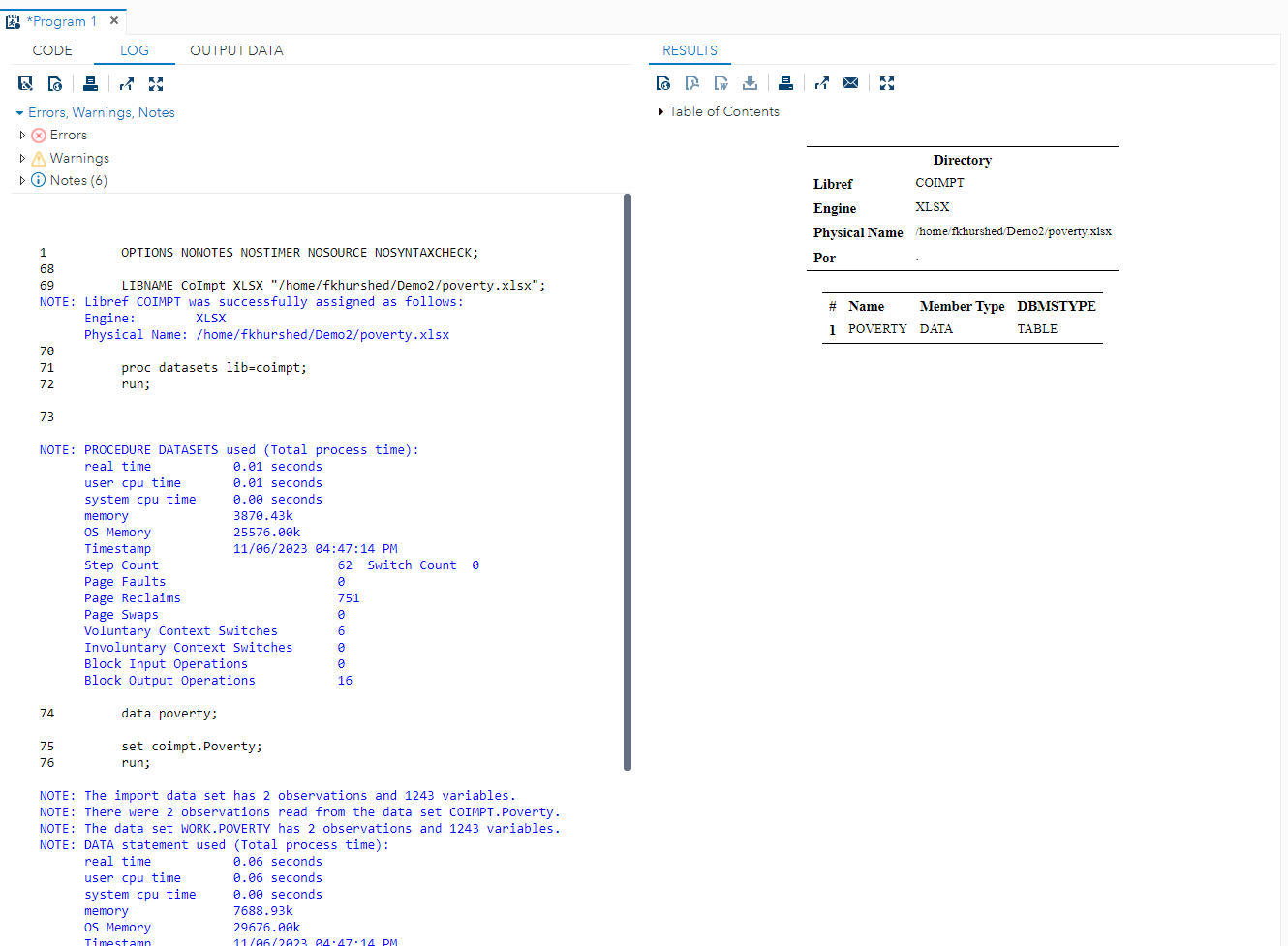
Task: Print the log contents
Action: point(91,83)
